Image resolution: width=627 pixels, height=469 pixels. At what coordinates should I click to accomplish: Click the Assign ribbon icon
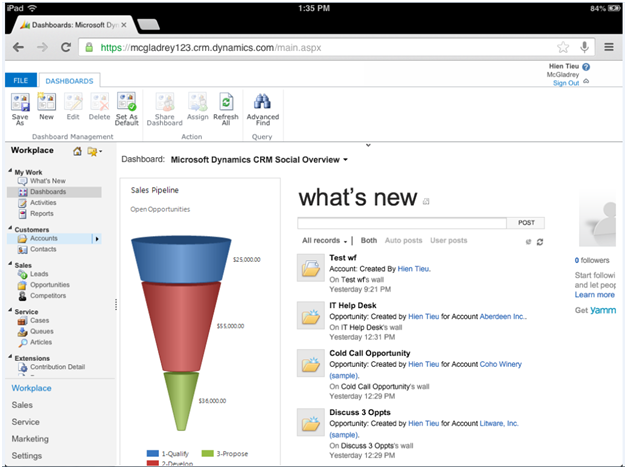pos(198,102)
